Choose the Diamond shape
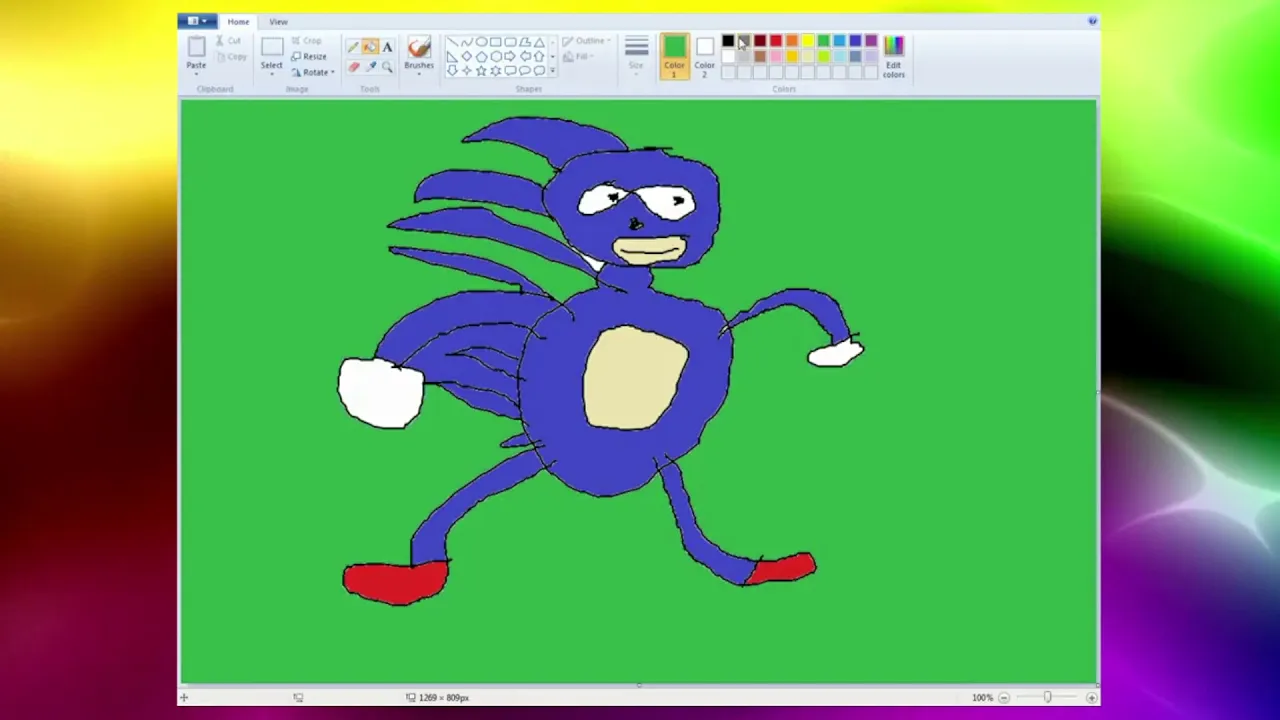1280x720 pixels. point(467,56)
